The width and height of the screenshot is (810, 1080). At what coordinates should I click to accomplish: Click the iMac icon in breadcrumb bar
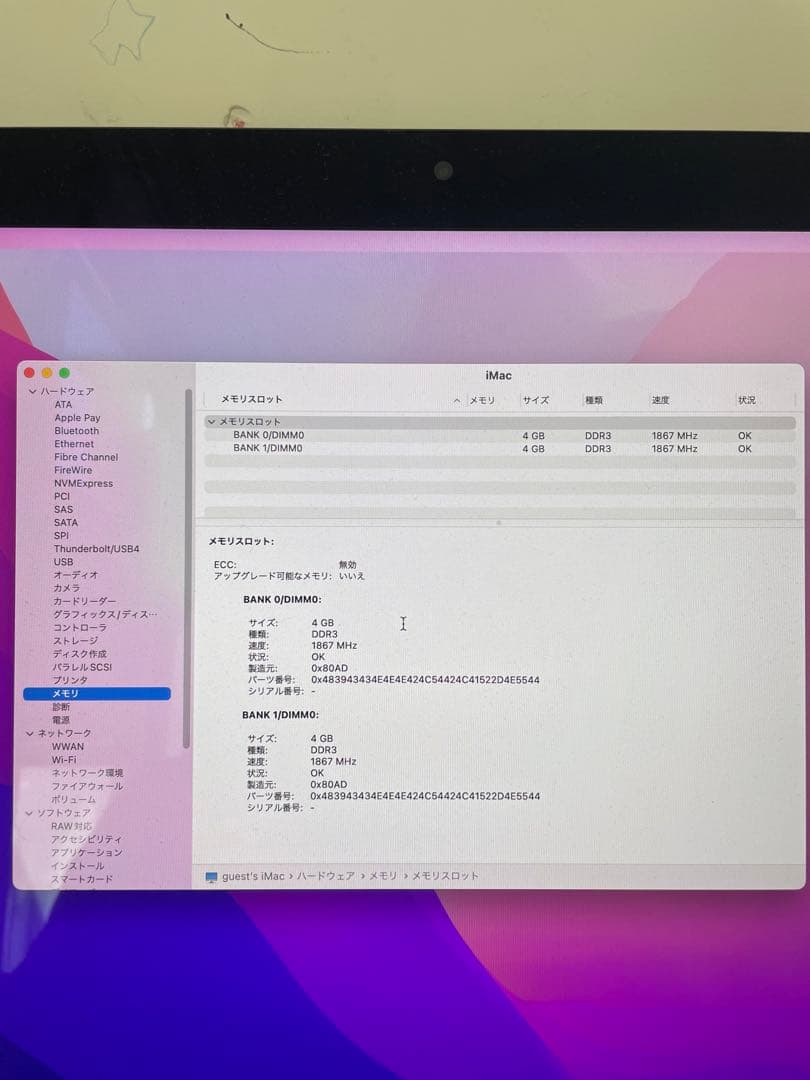click(x=209, y=876)
